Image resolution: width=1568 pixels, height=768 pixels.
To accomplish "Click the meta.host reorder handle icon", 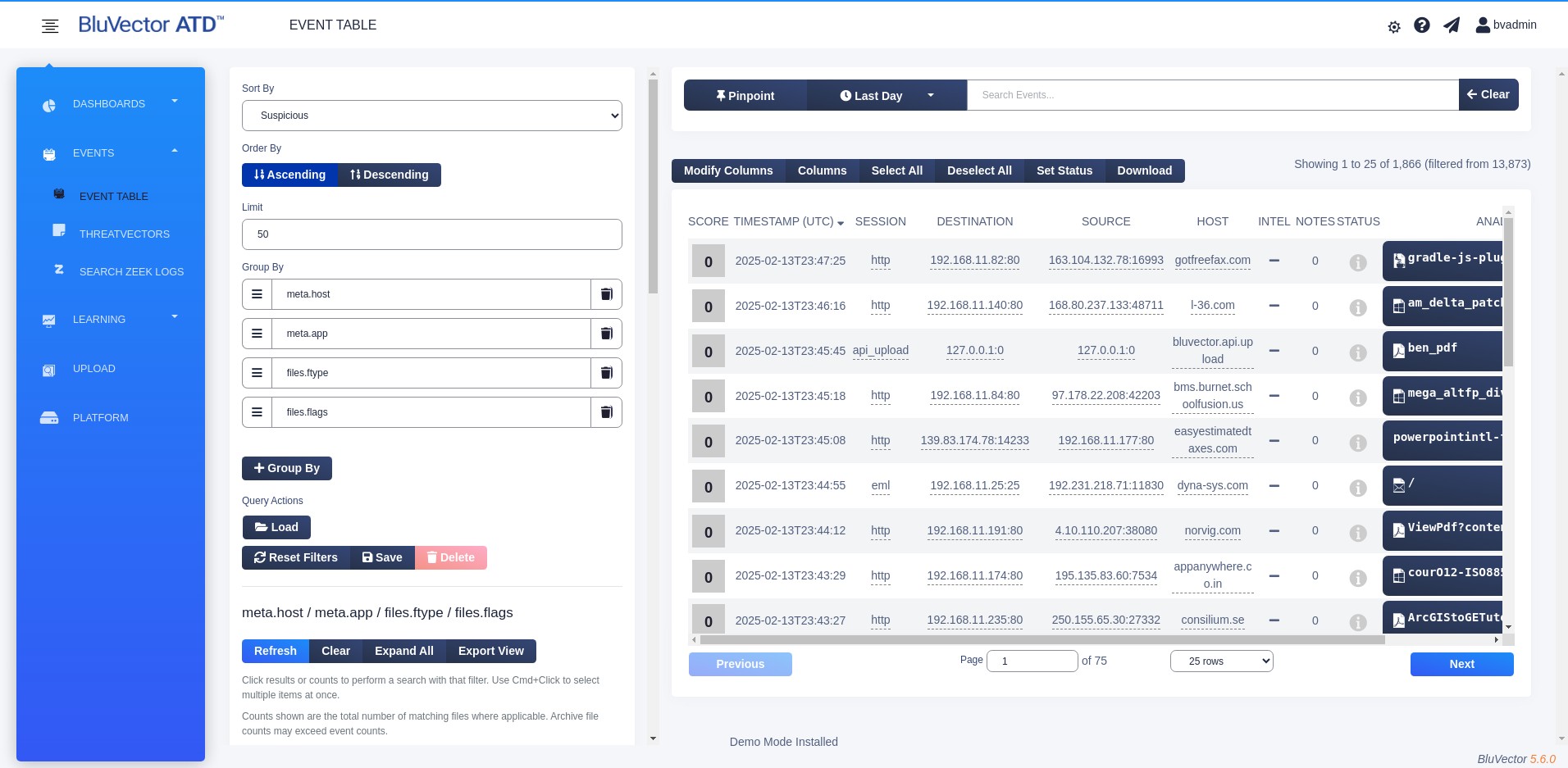I will click(257, 294).
